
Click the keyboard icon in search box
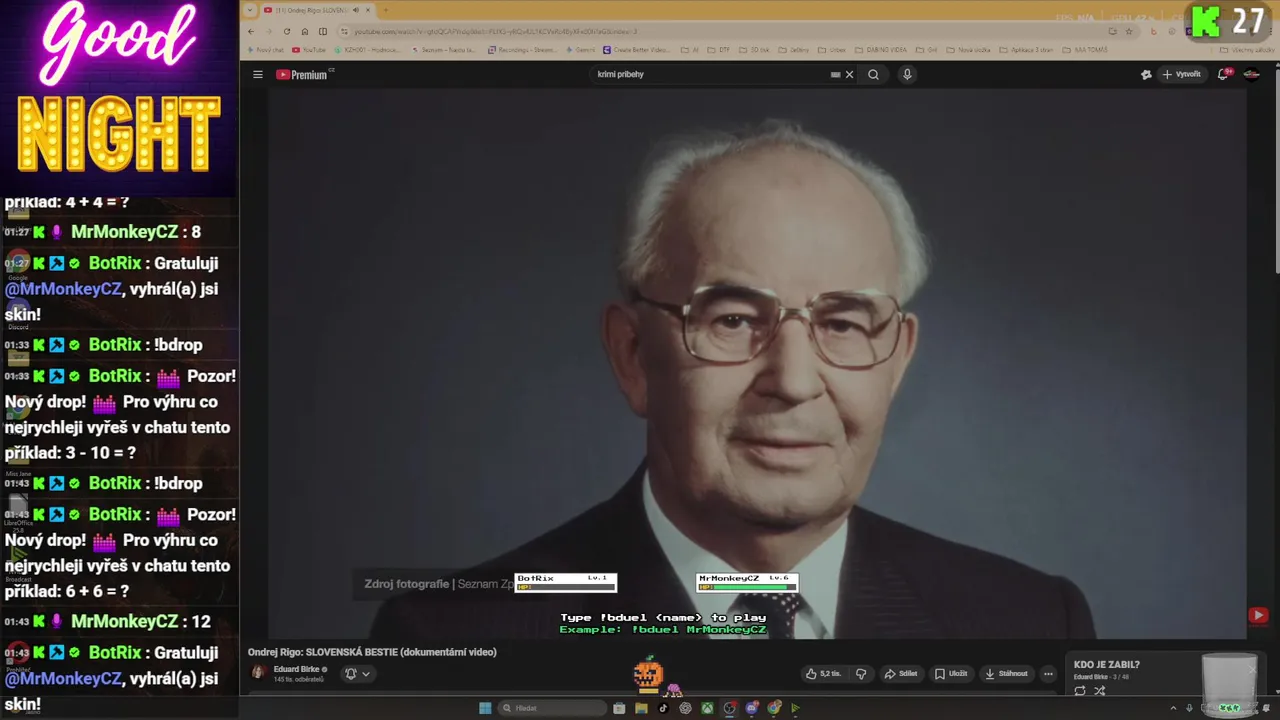(x=835, y=74)
